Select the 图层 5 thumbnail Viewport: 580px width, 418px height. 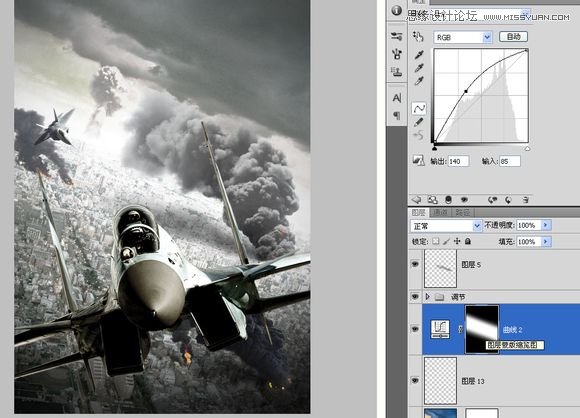pyautogui.click(x=440, y=268)
